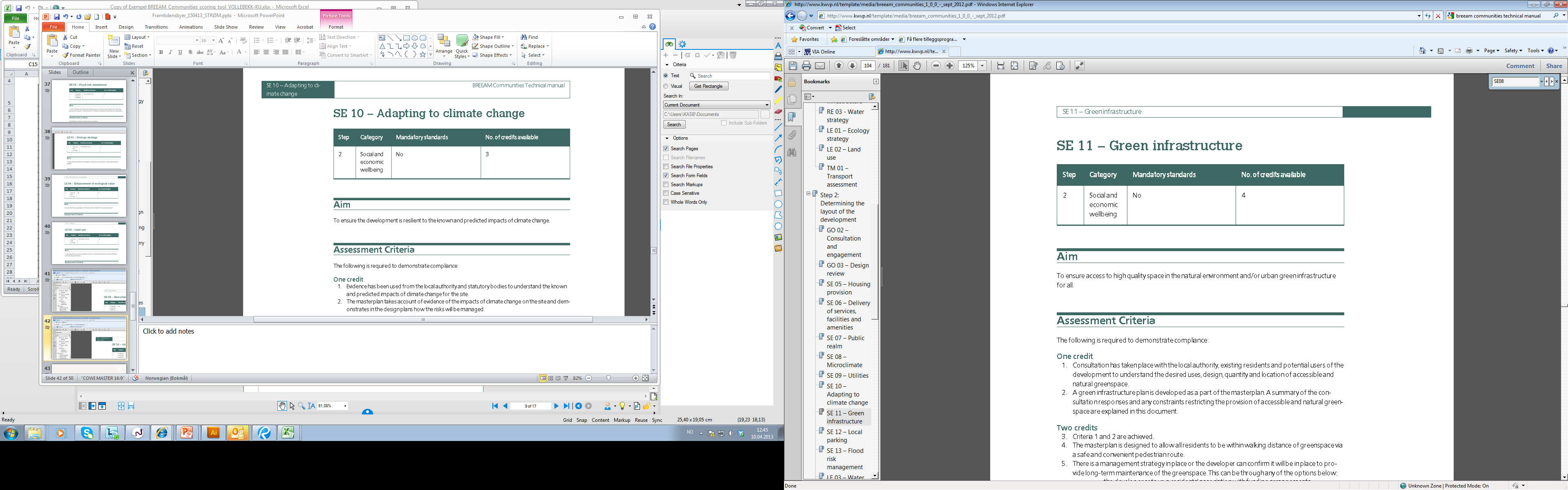Save the PDF using Adobe toolbar icon
Screen dimensions: 1568x490
pyautogui.click(x=793, y=66)
